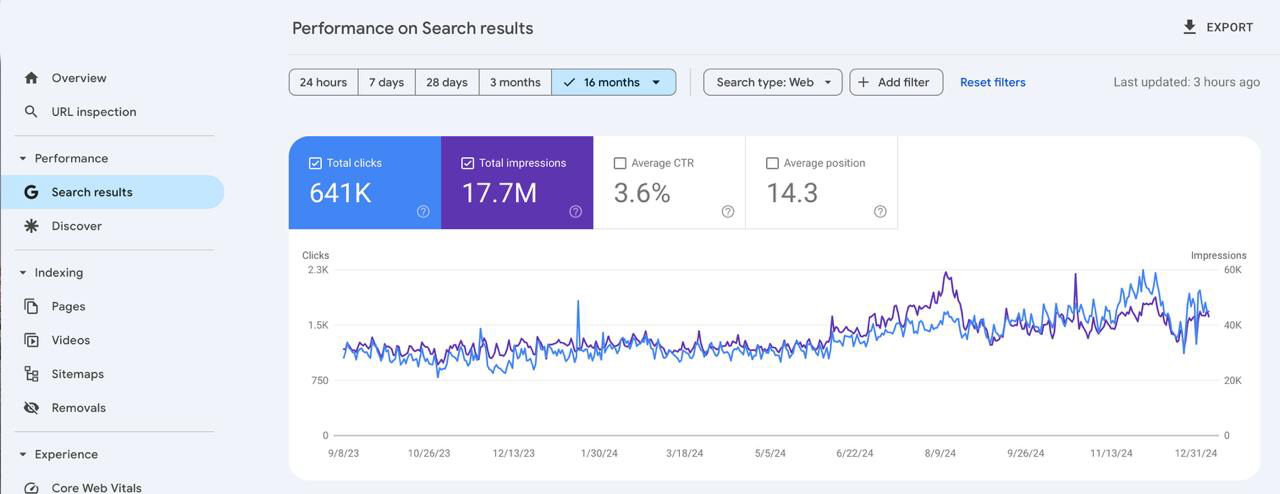Enable the Average CTR checkbox
The height and width of the screenshot is (494, 1280).
pos(620,163)
